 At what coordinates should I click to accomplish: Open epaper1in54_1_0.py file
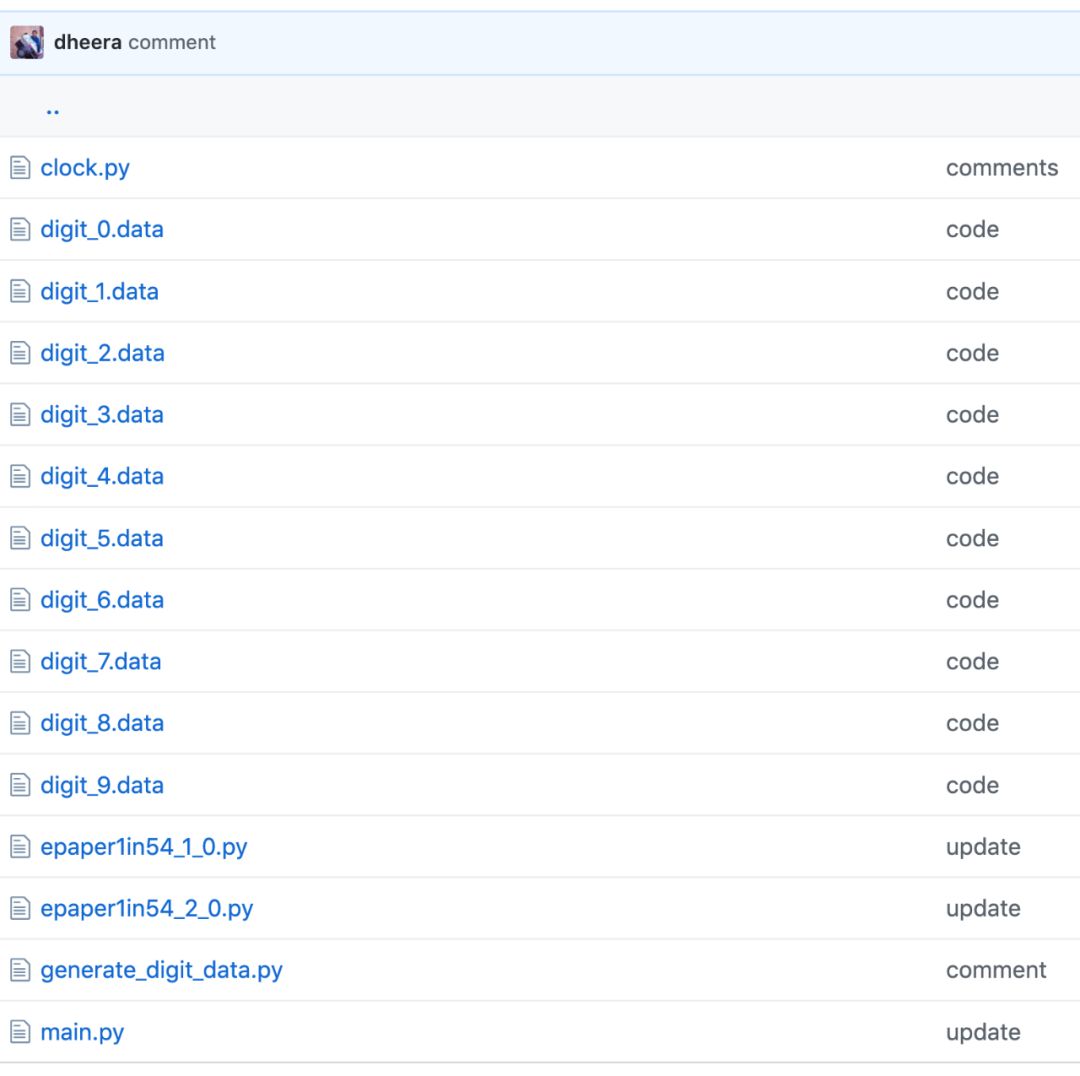(x=143, y=847)
